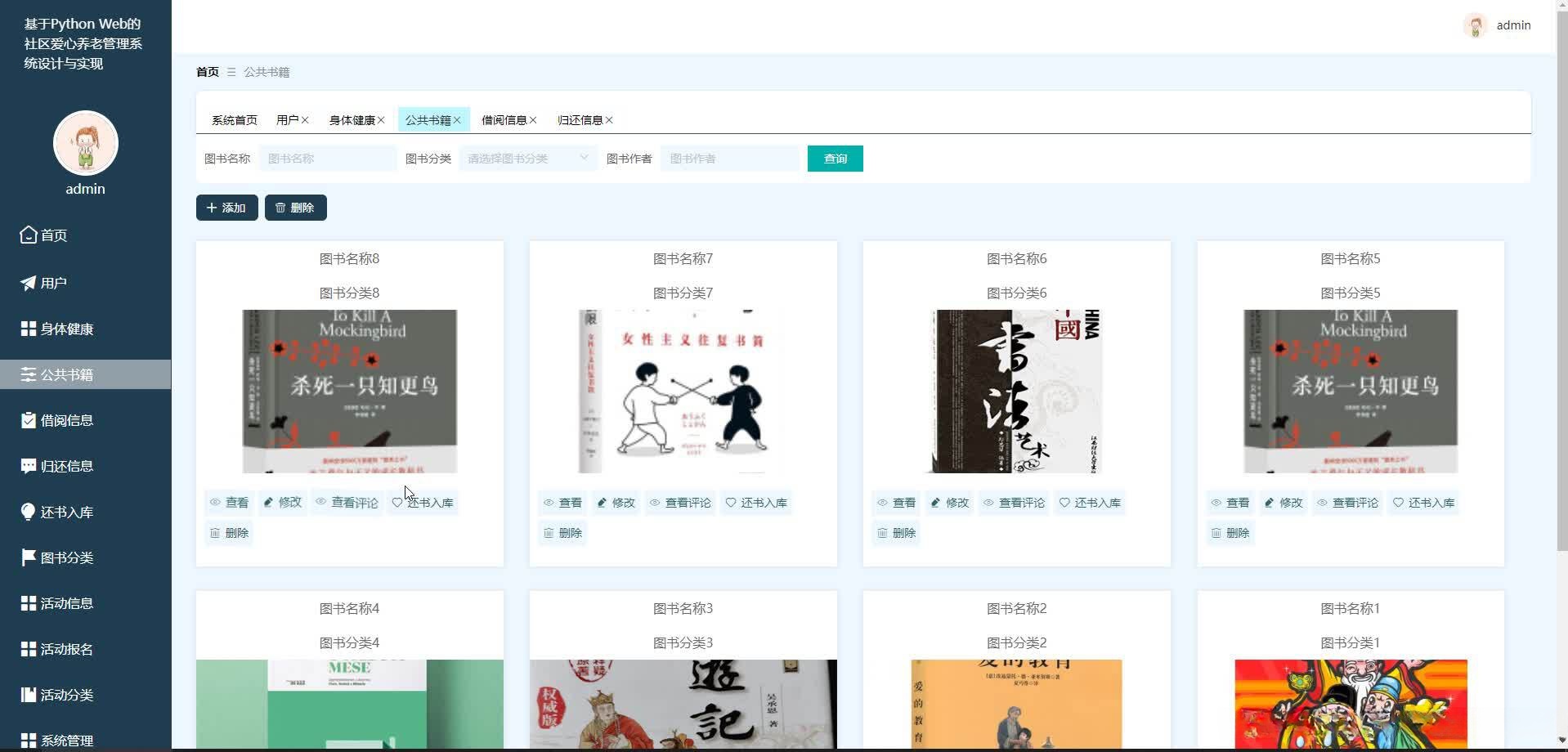Close the 用户 tab
Image resolution: width=1568 pixels, height=752 pixels.
pyautogui.click(x=304, y=119)
